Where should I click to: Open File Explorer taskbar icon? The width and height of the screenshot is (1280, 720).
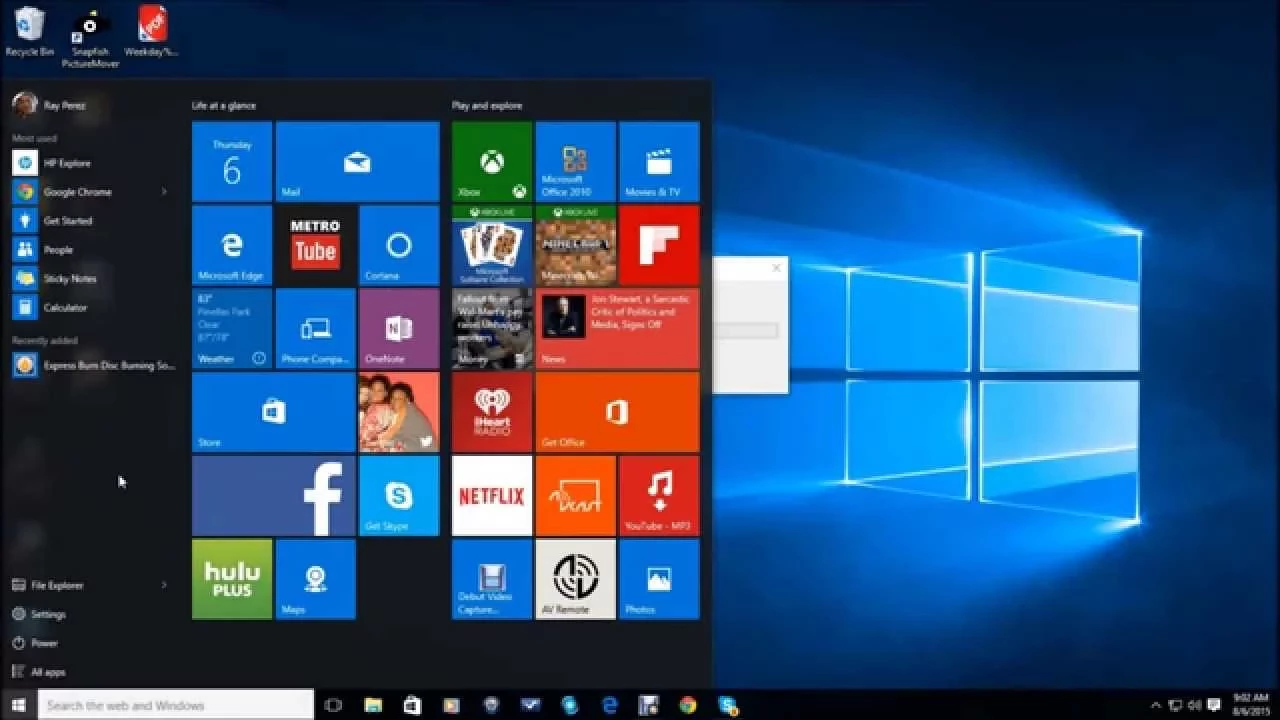tap(373, 705)
